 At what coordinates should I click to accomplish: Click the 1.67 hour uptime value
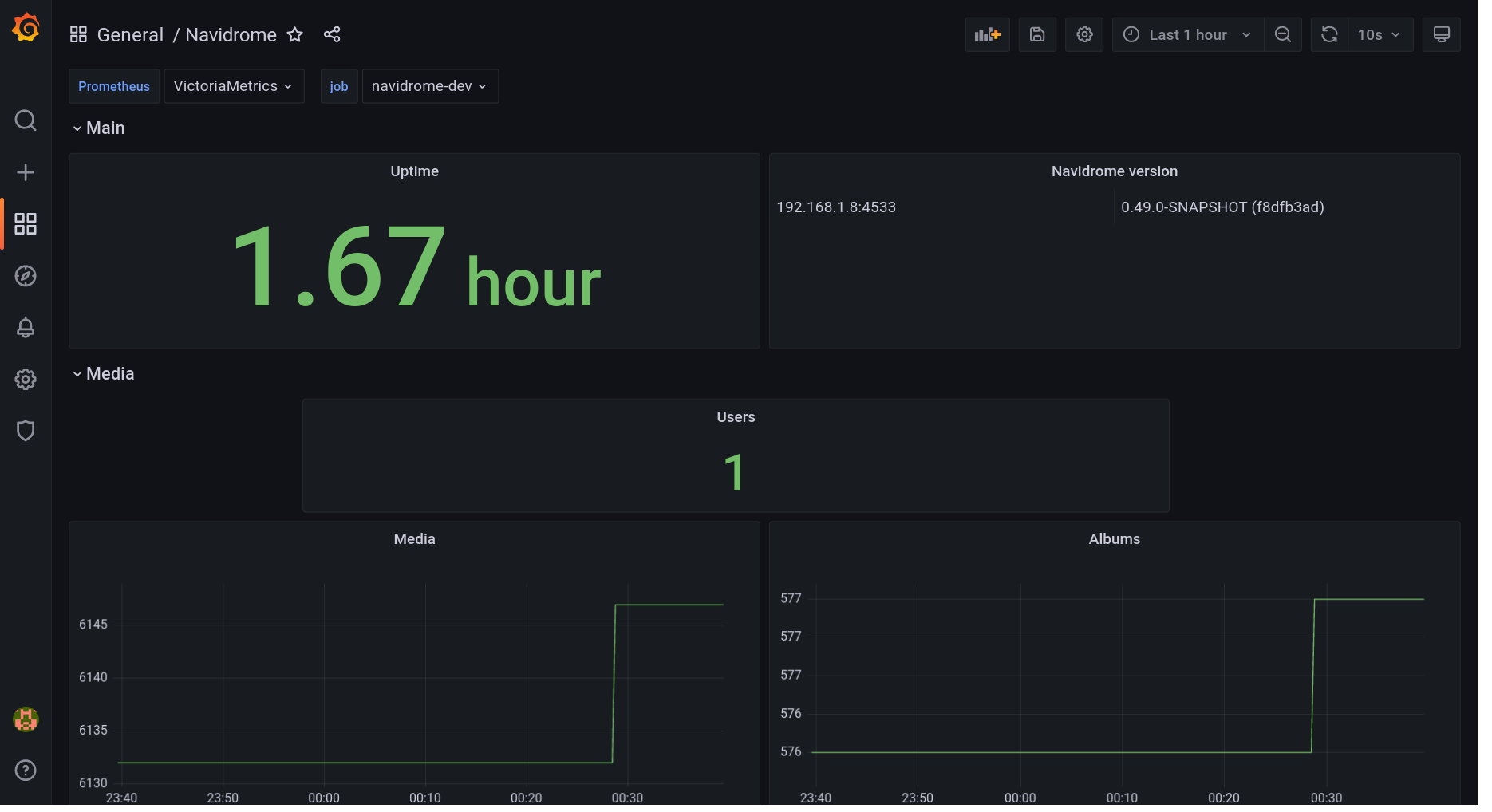pyautogui.click(x=416, y=266)
